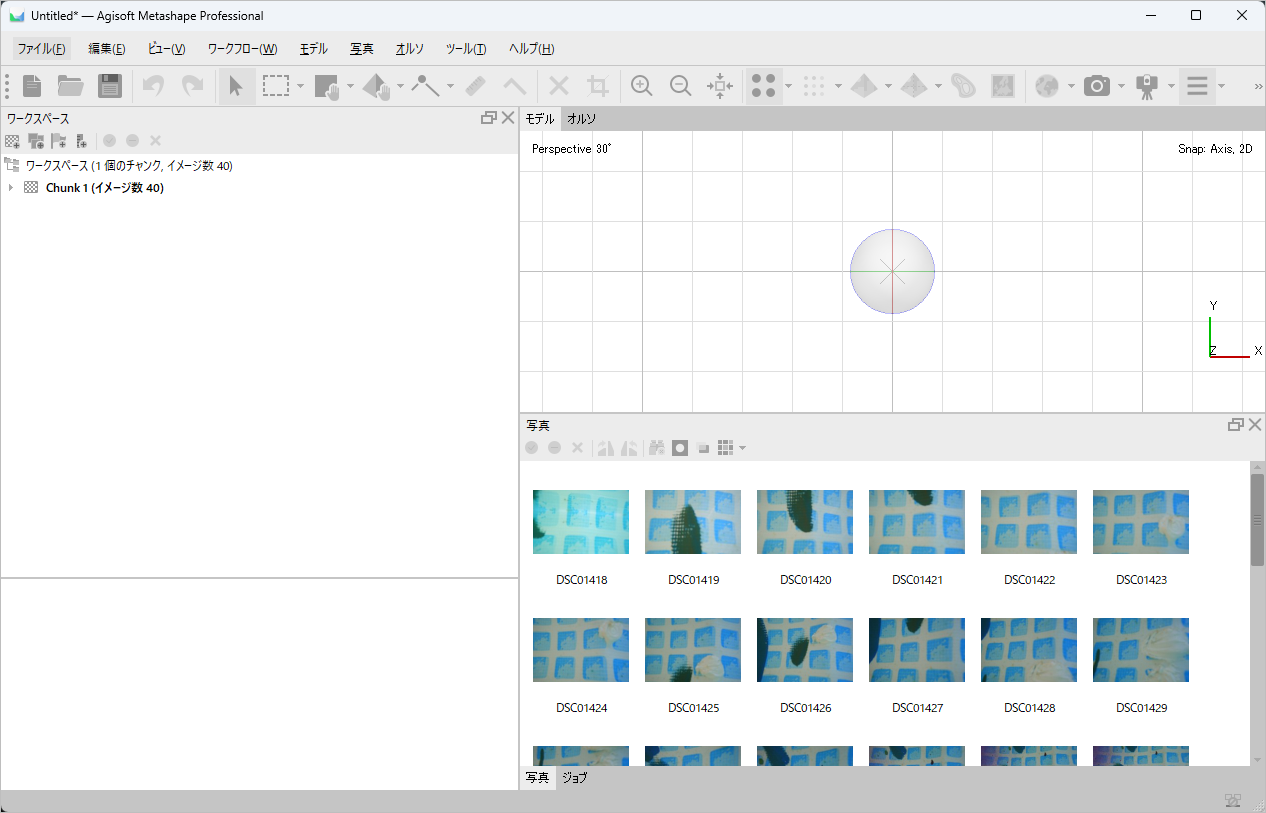Open the Show Cameras dropdown arrow
This screenshot has width=1266, height=813.
pyautogui.click(x=1121, y=86)
